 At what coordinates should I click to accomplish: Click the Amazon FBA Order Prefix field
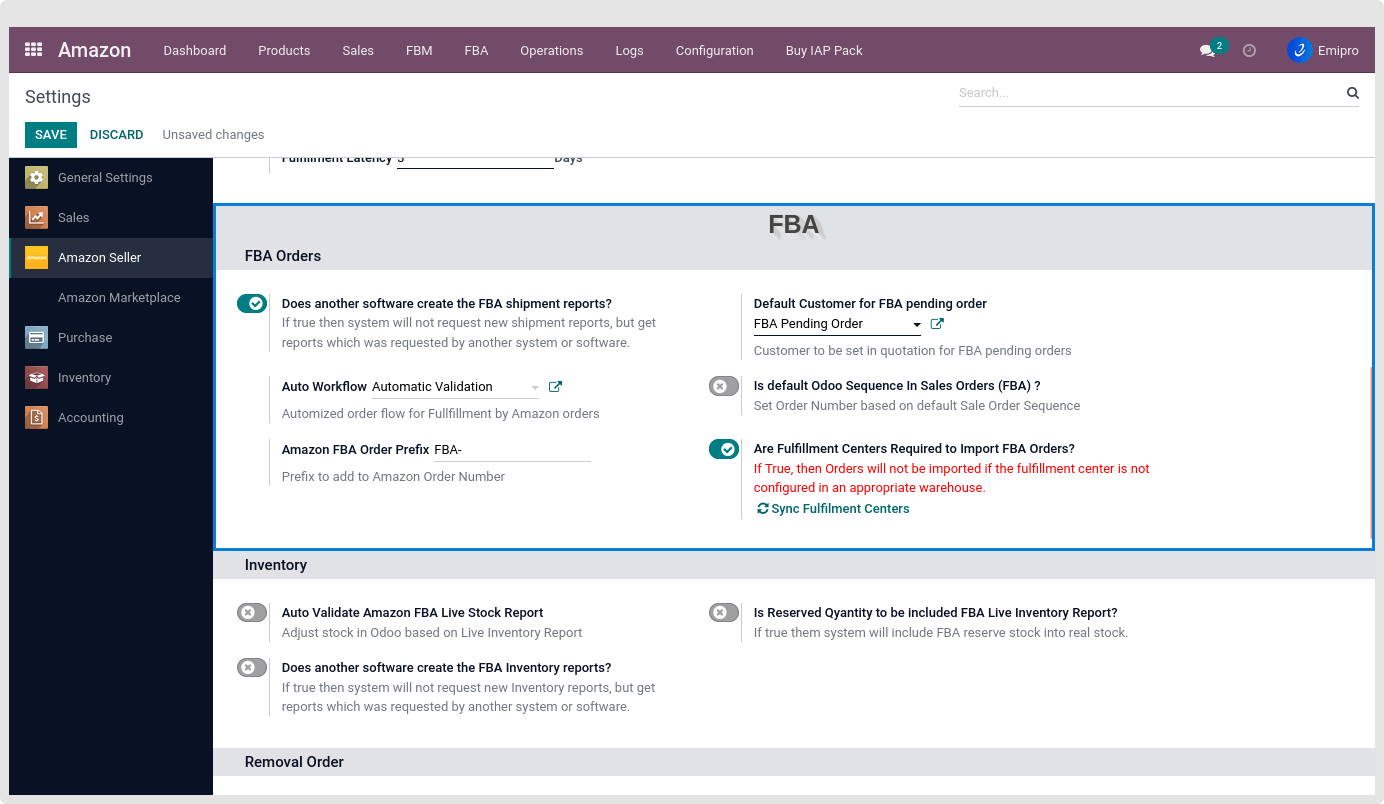click(x=512, y=450)
